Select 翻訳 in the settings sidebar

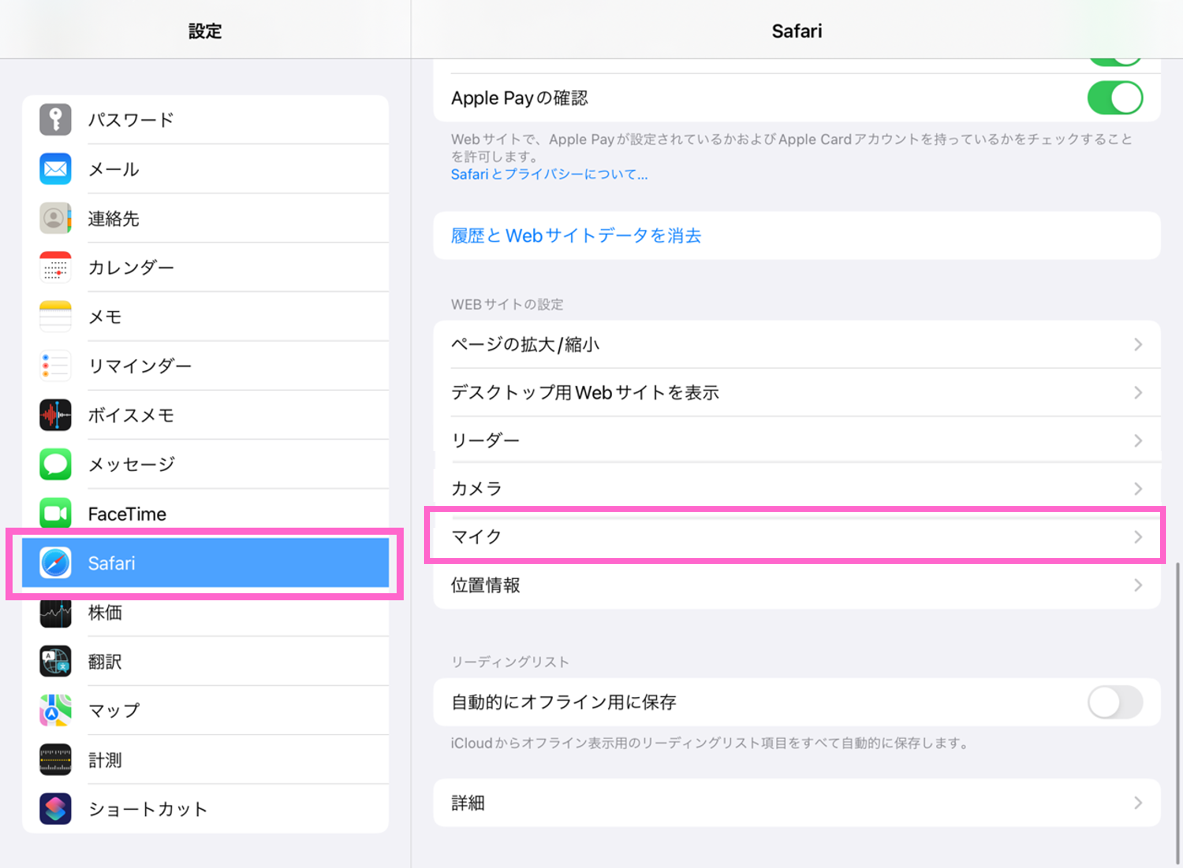point(105,662)
